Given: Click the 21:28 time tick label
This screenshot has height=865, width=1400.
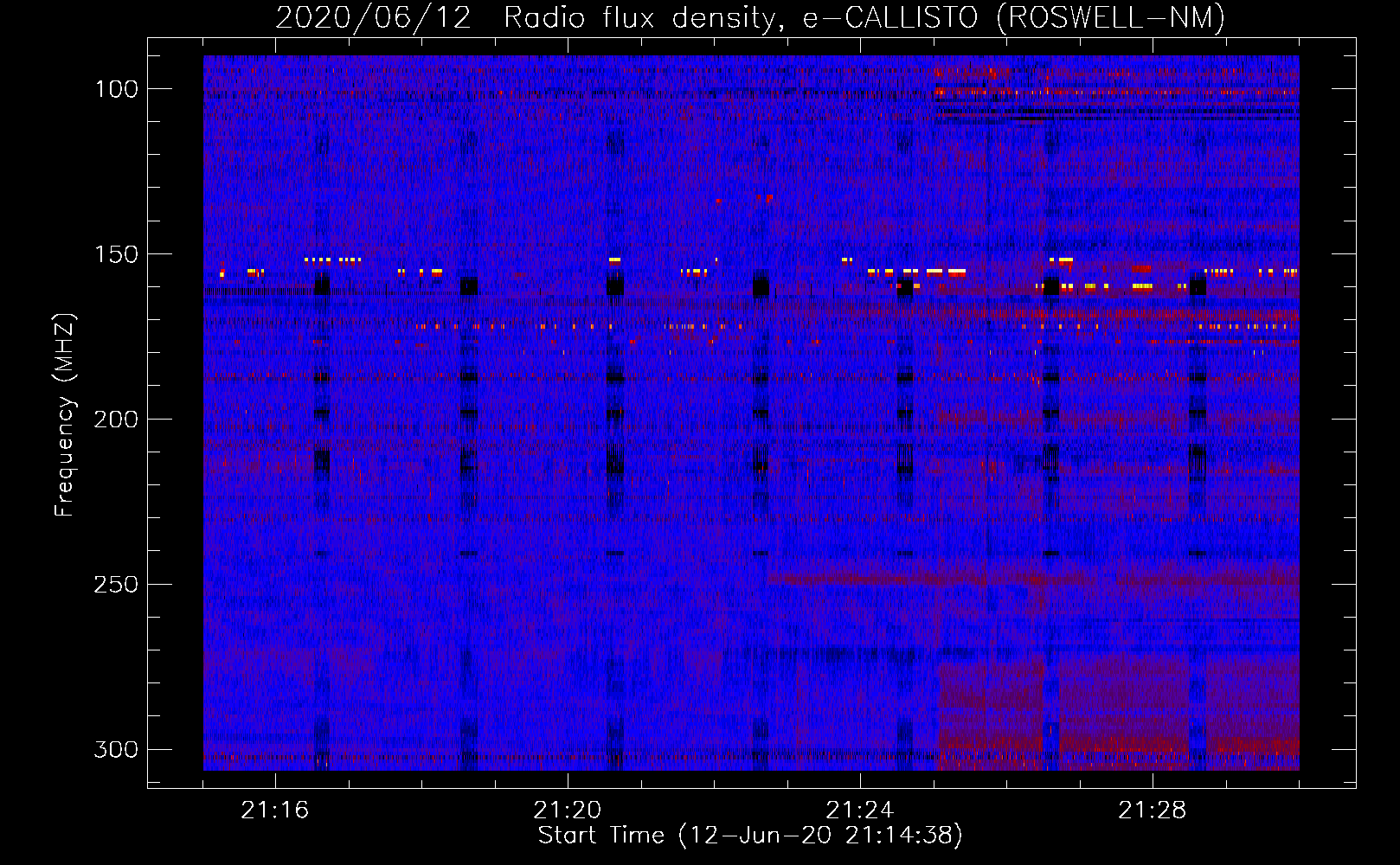Looking at the screenshot, I should [1153, 811].
